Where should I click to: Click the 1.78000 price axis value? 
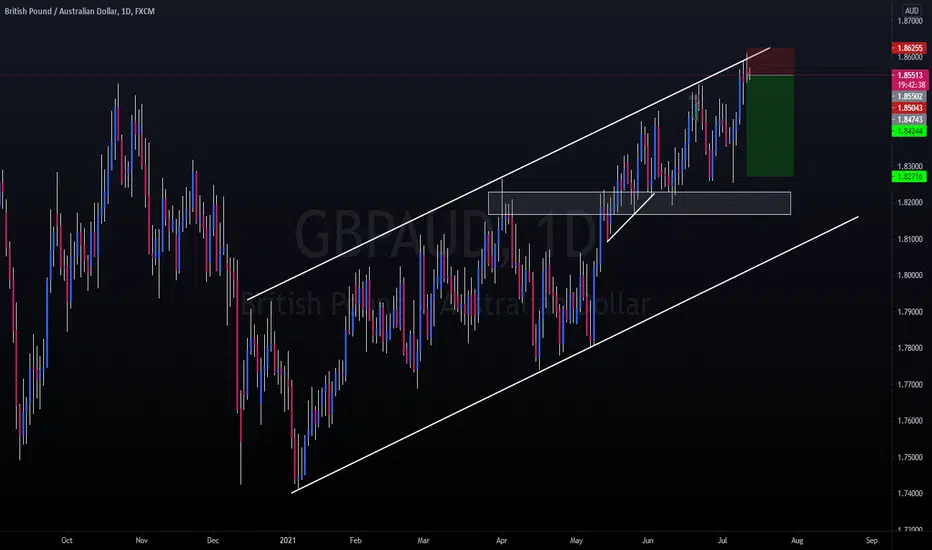(910, 348)
